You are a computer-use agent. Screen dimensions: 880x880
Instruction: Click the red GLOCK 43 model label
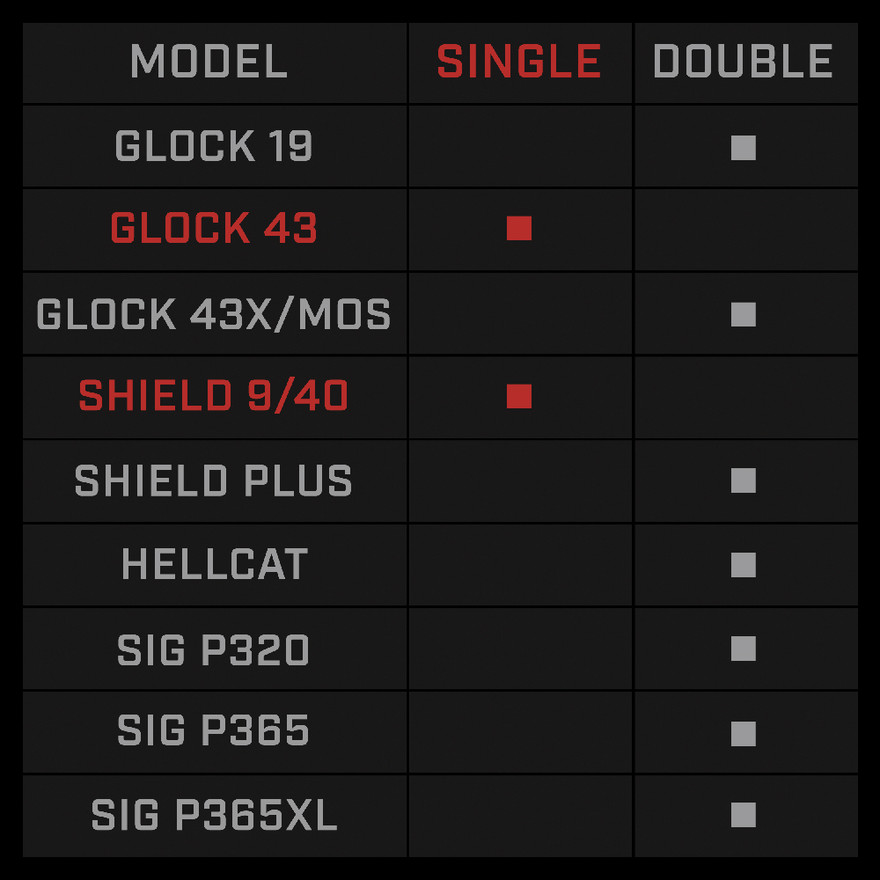pyautogui.click(x=214, y=229)
